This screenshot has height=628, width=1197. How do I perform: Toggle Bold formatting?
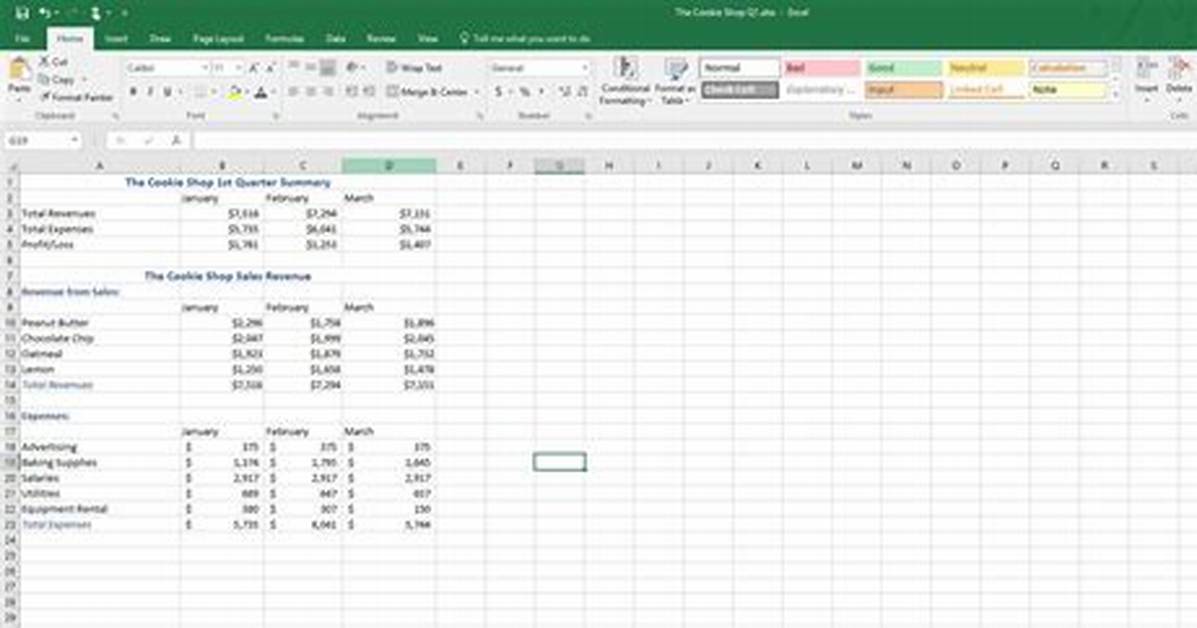(133, 92)
